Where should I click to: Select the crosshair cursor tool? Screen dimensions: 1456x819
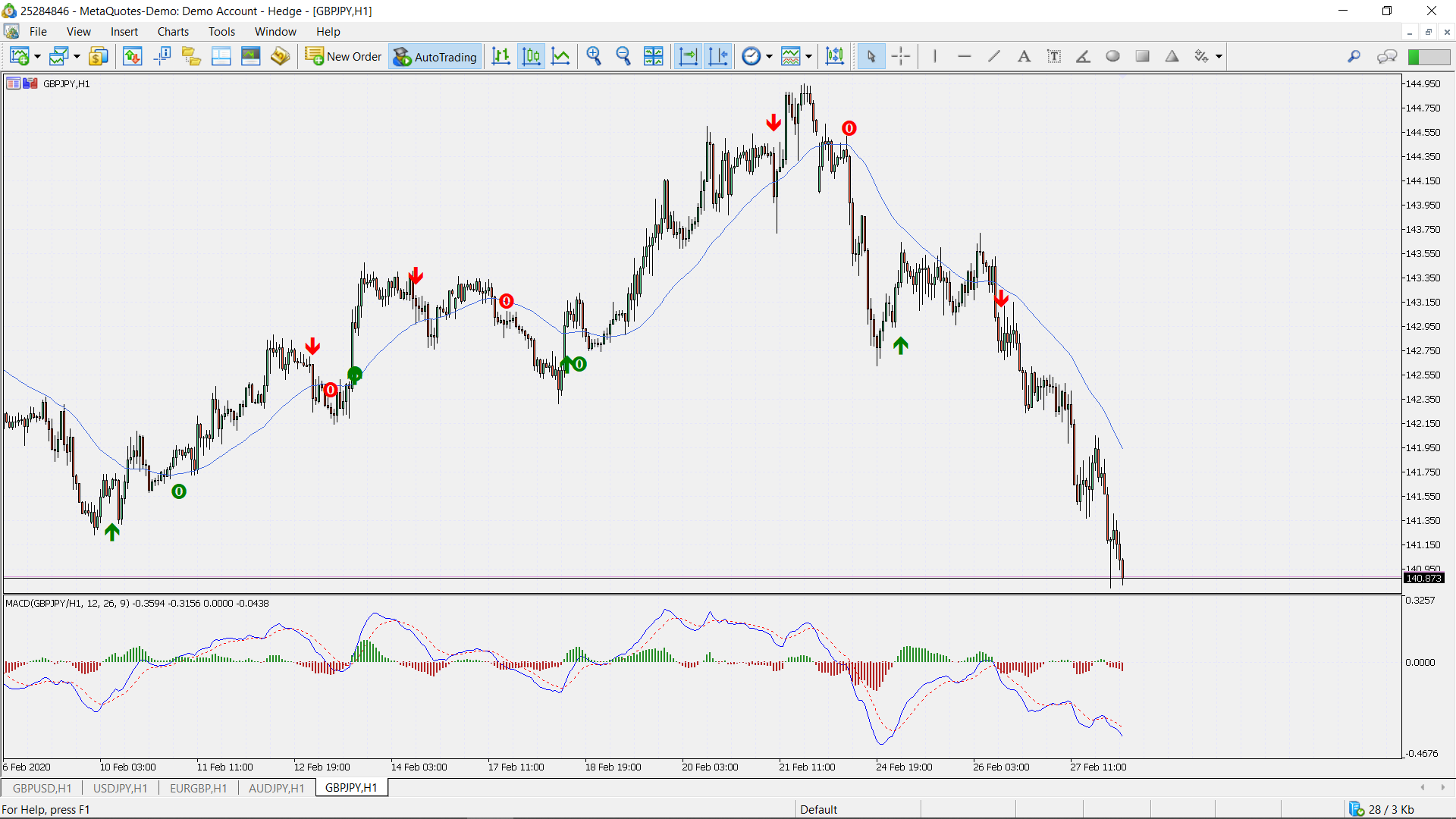pyautogui.click(x=901, y=56)
